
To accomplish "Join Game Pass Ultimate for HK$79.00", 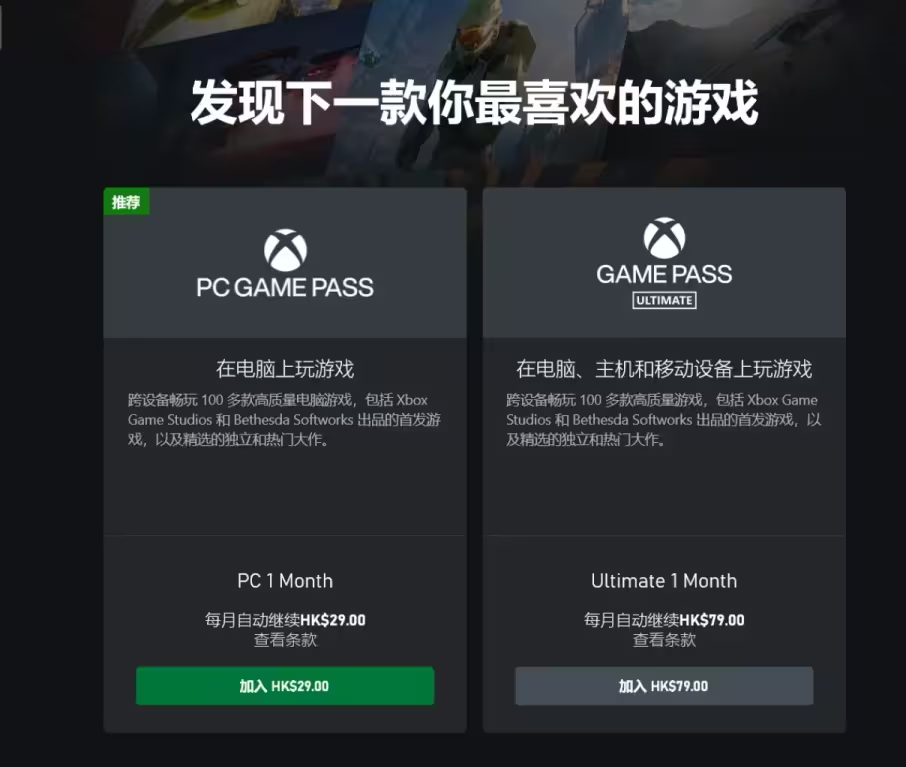I will [664, 686].
